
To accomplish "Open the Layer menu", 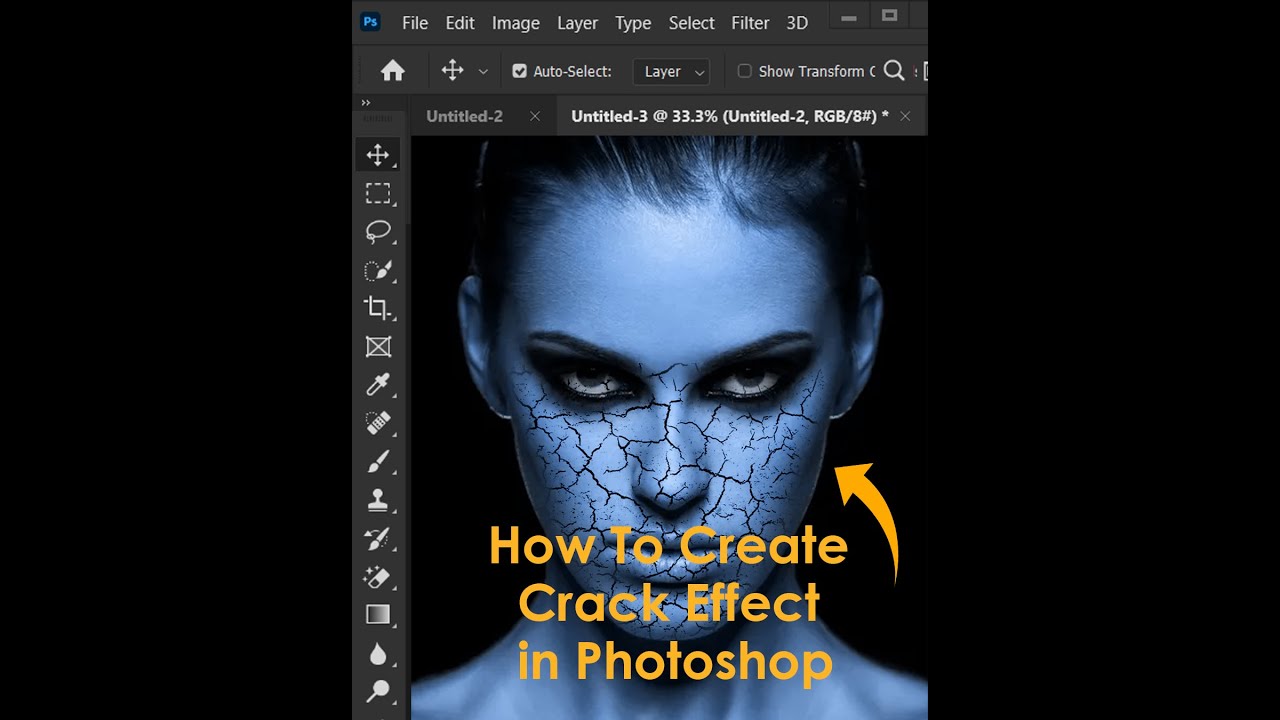I will pos(578,23).
